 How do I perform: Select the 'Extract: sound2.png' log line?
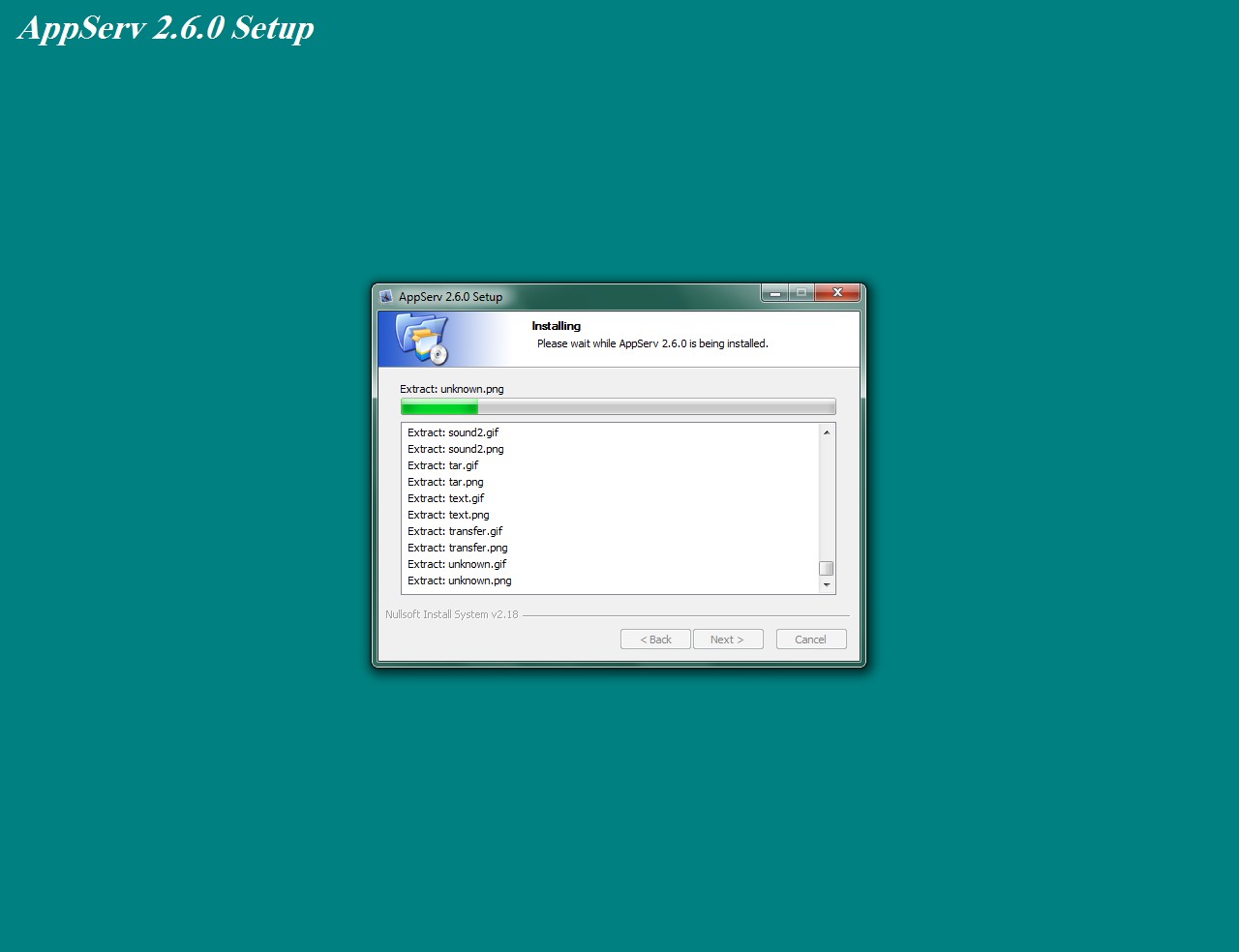click(x=456, y=449)
